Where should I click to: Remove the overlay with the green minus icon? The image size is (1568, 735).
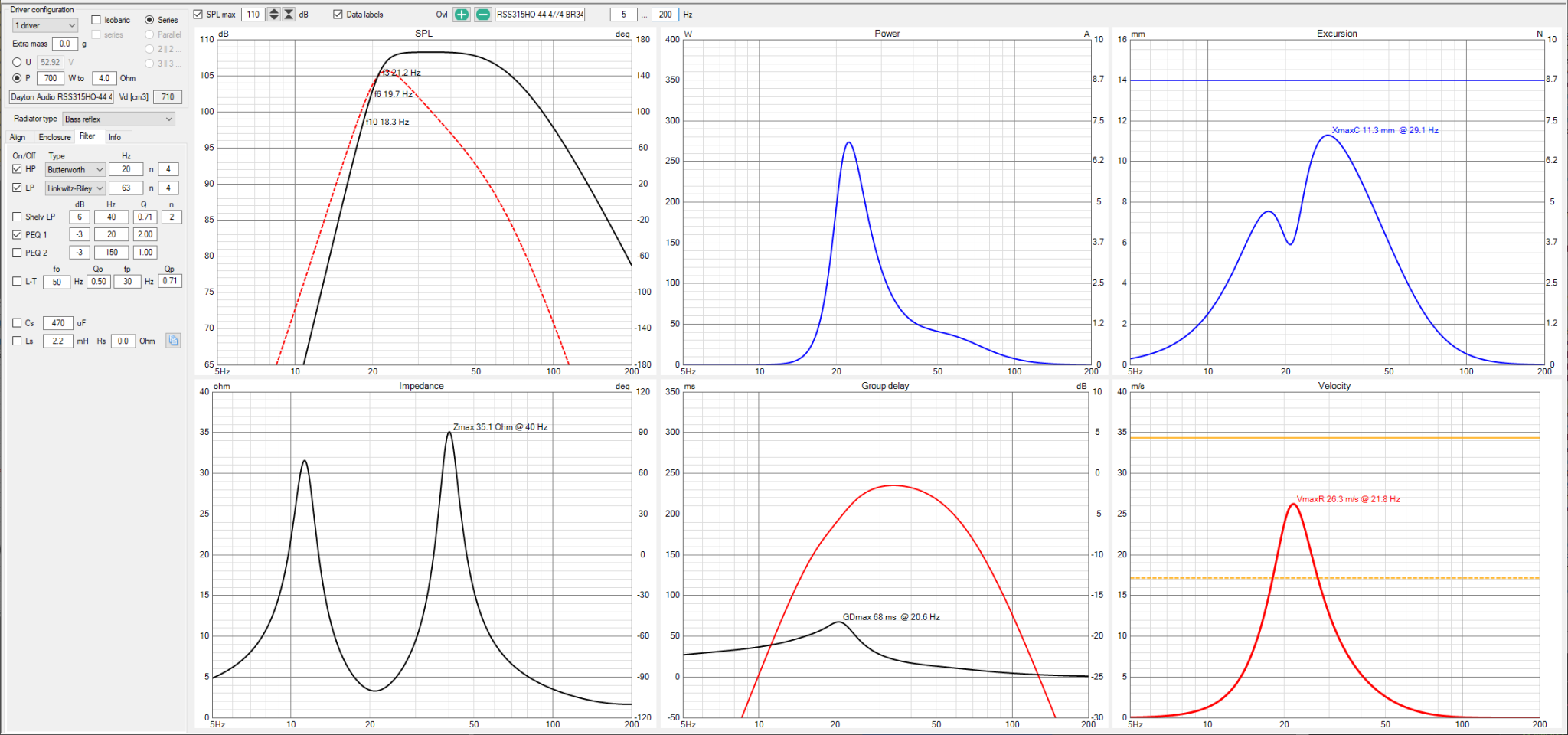coord(483,15)
